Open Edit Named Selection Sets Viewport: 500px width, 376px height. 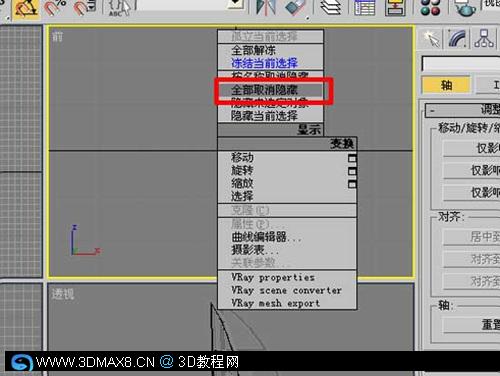coord(119,8)
